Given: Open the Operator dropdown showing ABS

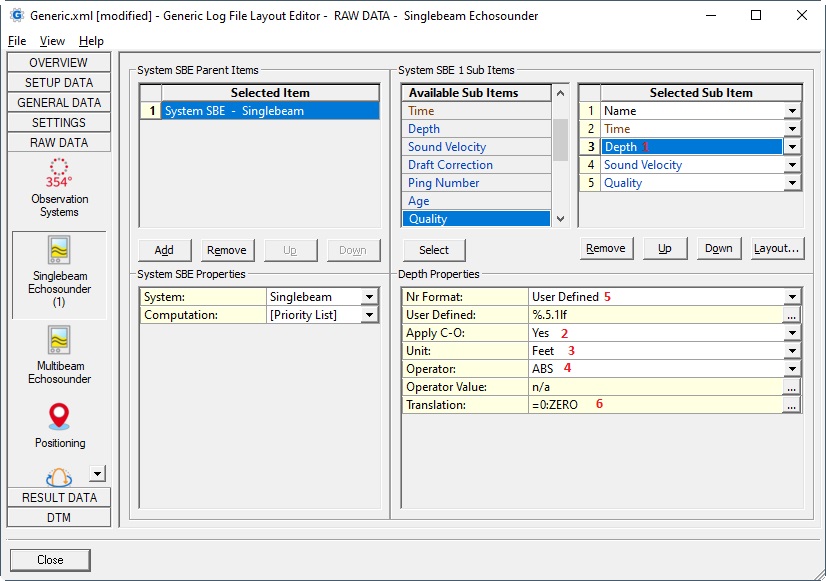Looking at the screenshot, I should pyautogui.click(x=792, y=369).
